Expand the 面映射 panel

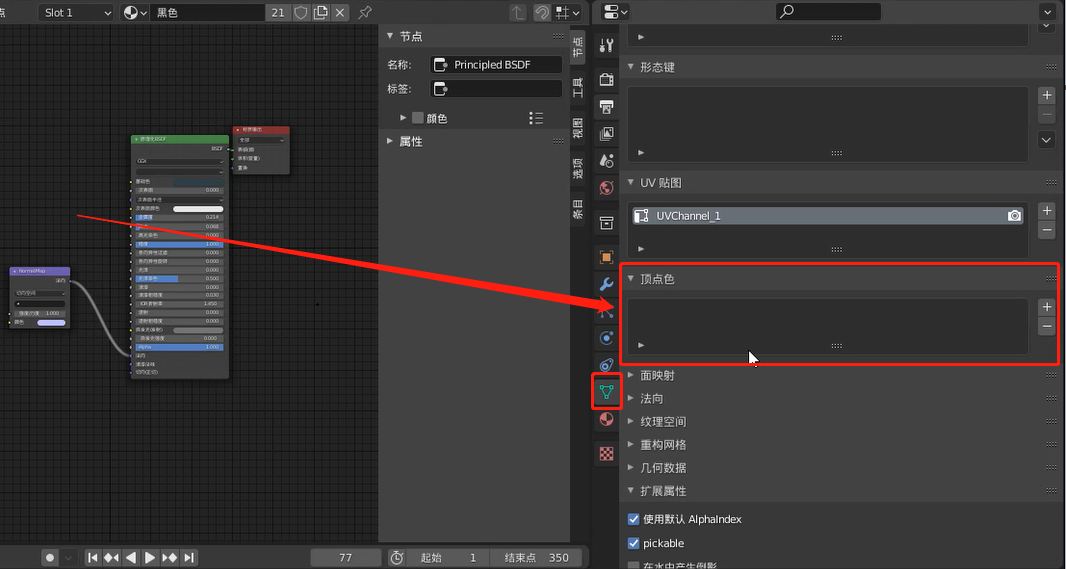tap(631, 375)
